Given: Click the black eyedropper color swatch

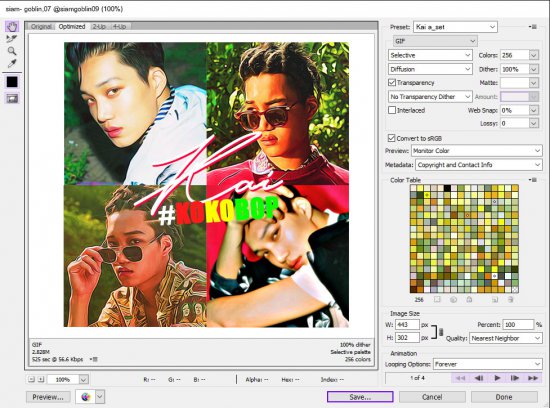Looking at the screenshot, I should tap(12, 82).
